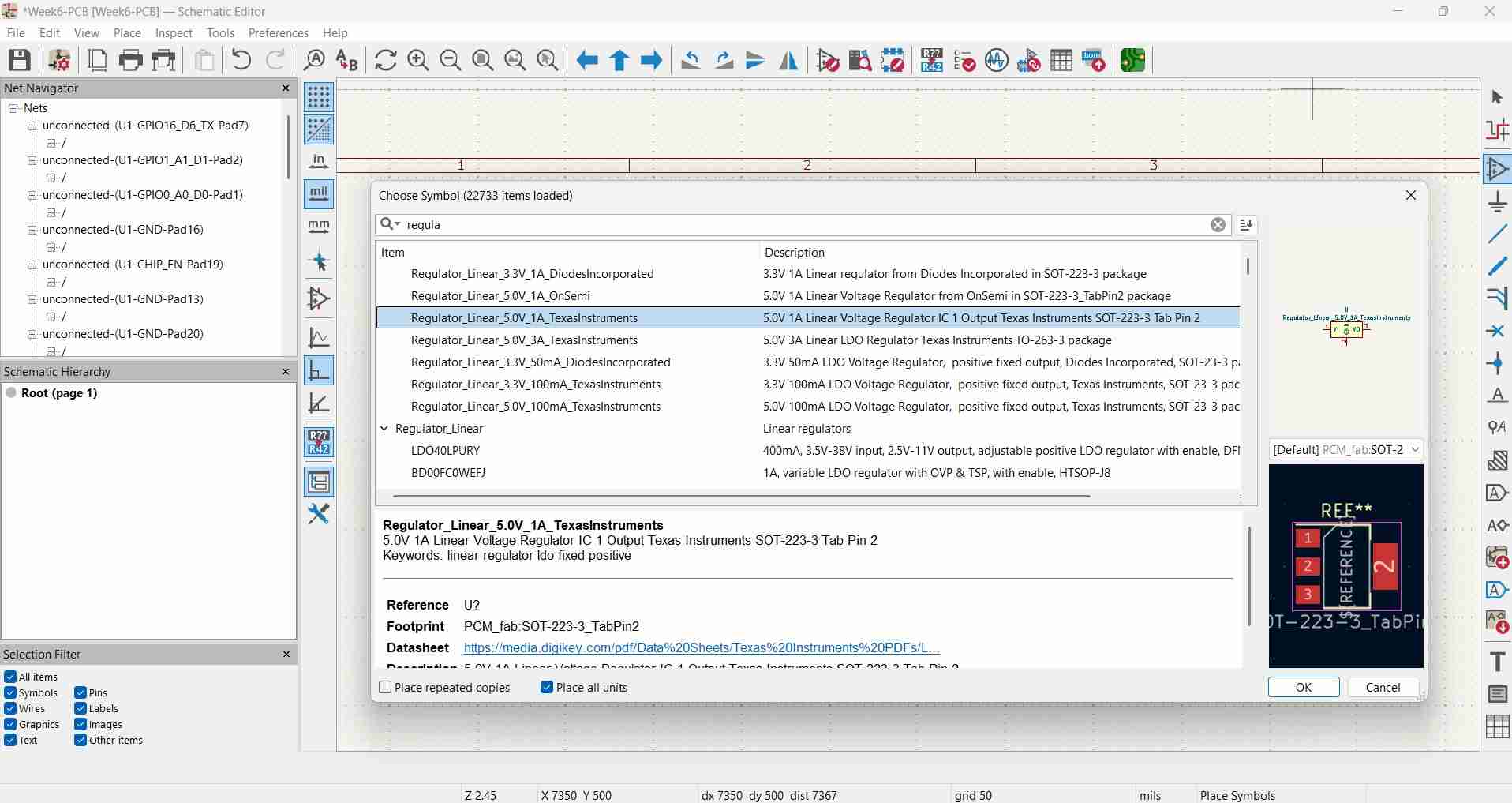Collapse the Nets root node

(x=13, y=108)
